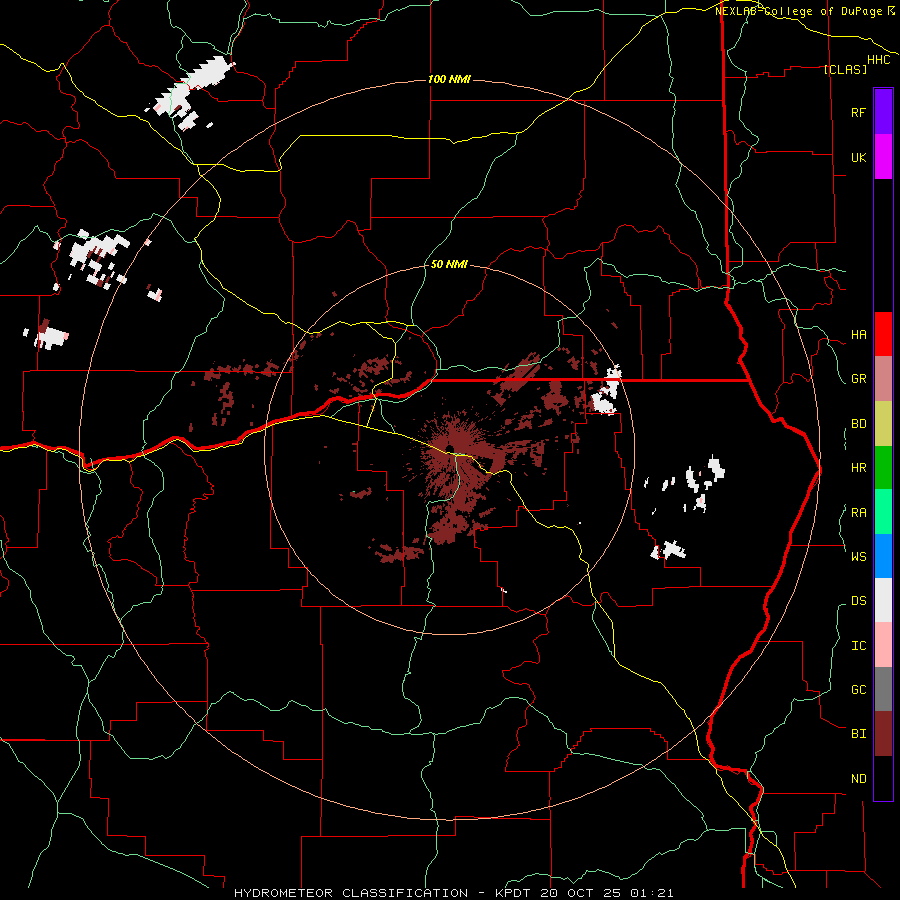900x900 pixels.
Task: Click the "100 NMI" range ring label
Action: tap(449, 79)
